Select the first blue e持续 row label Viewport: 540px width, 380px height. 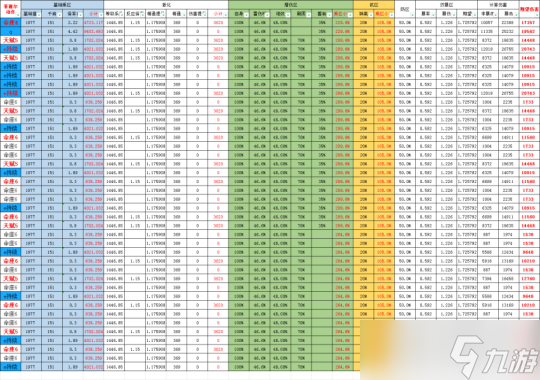pos(11,49)
